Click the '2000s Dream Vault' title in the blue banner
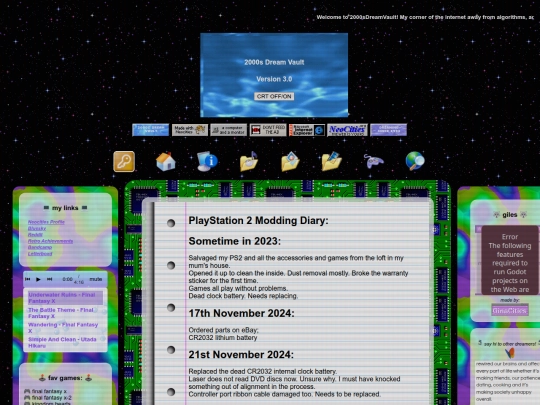 274,62
